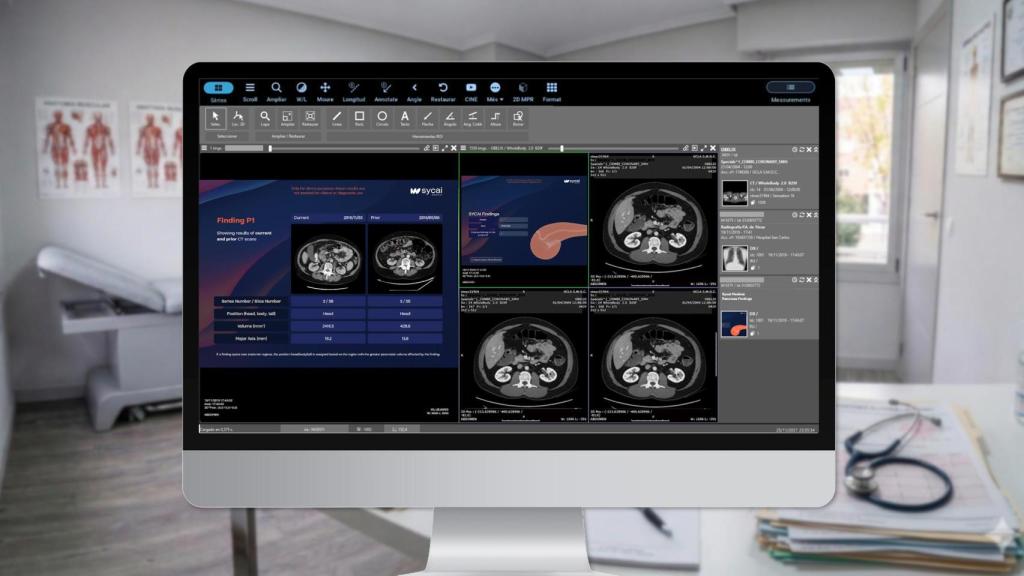
Task: Open the 2D MPR view
Action: pos(523,91)
